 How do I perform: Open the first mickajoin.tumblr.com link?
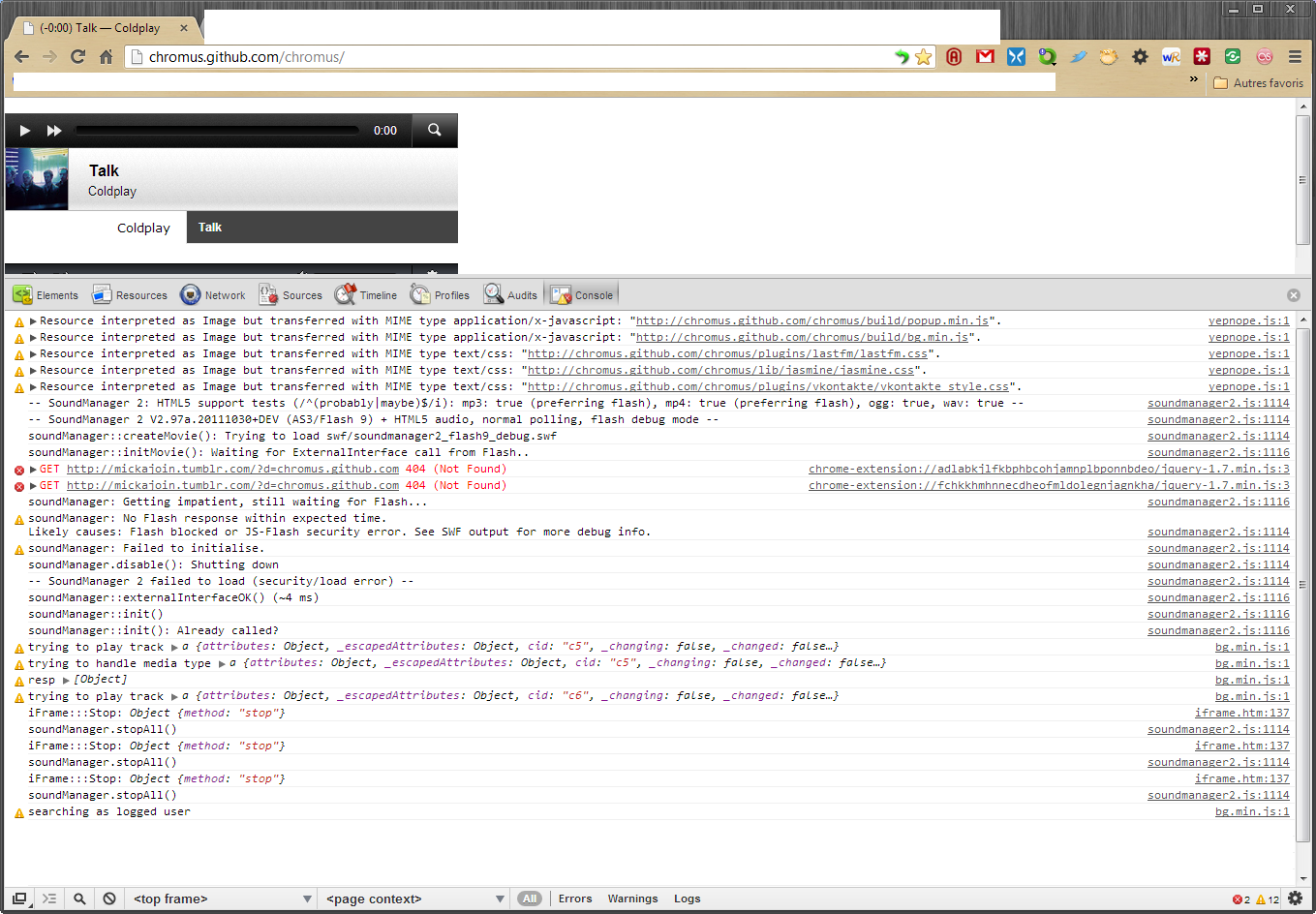point(232,469)
